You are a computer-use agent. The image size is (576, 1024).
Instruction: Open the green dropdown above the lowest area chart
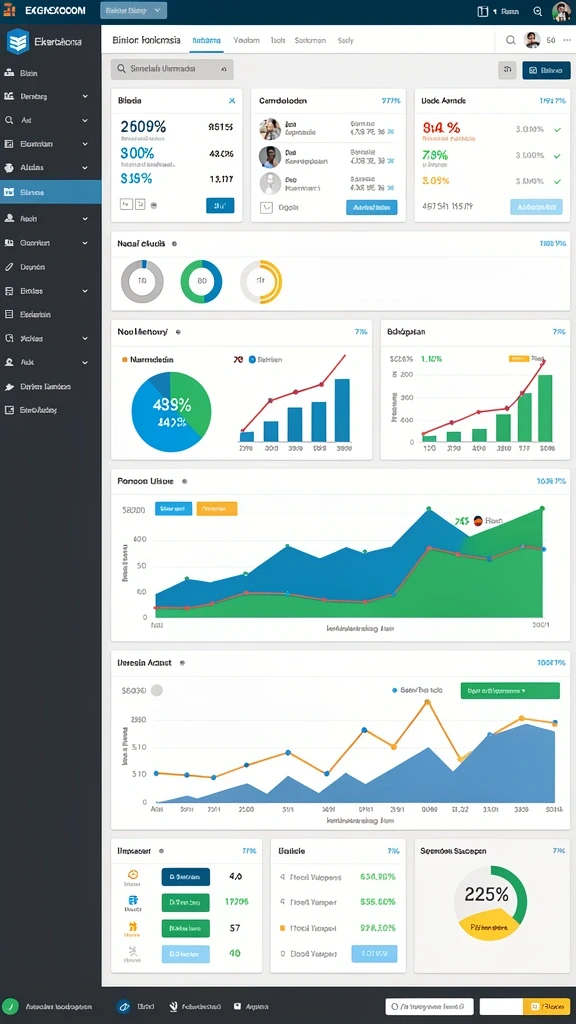click(510, 690)
